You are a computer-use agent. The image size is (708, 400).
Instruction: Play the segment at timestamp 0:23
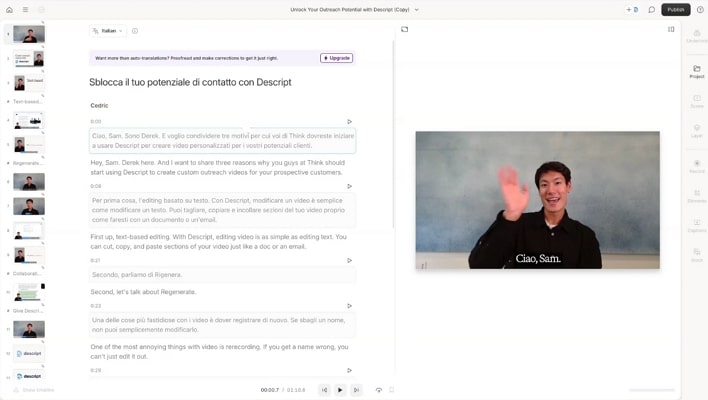click(x=349, y=306)
